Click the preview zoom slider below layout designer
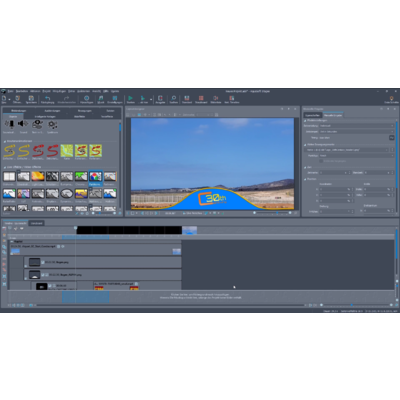This screenshot has width=400, height=400. [x=272, y=213]
